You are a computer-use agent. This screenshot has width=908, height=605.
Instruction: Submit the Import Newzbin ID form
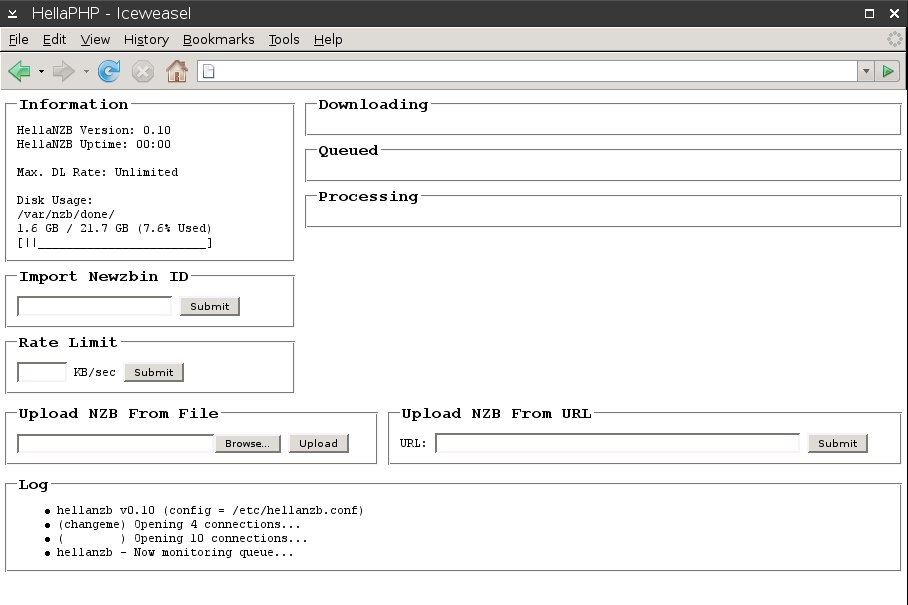point(210,306)
